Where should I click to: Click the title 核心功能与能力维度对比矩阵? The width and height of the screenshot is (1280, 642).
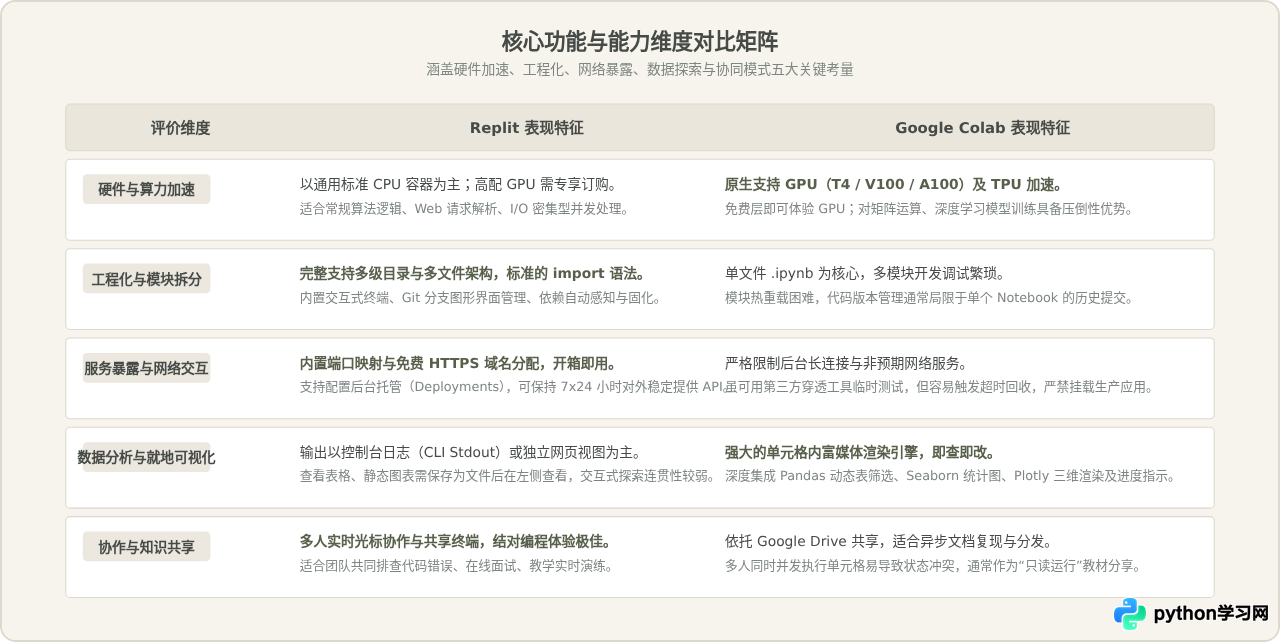pyautogui.click(x=640, y=42)
